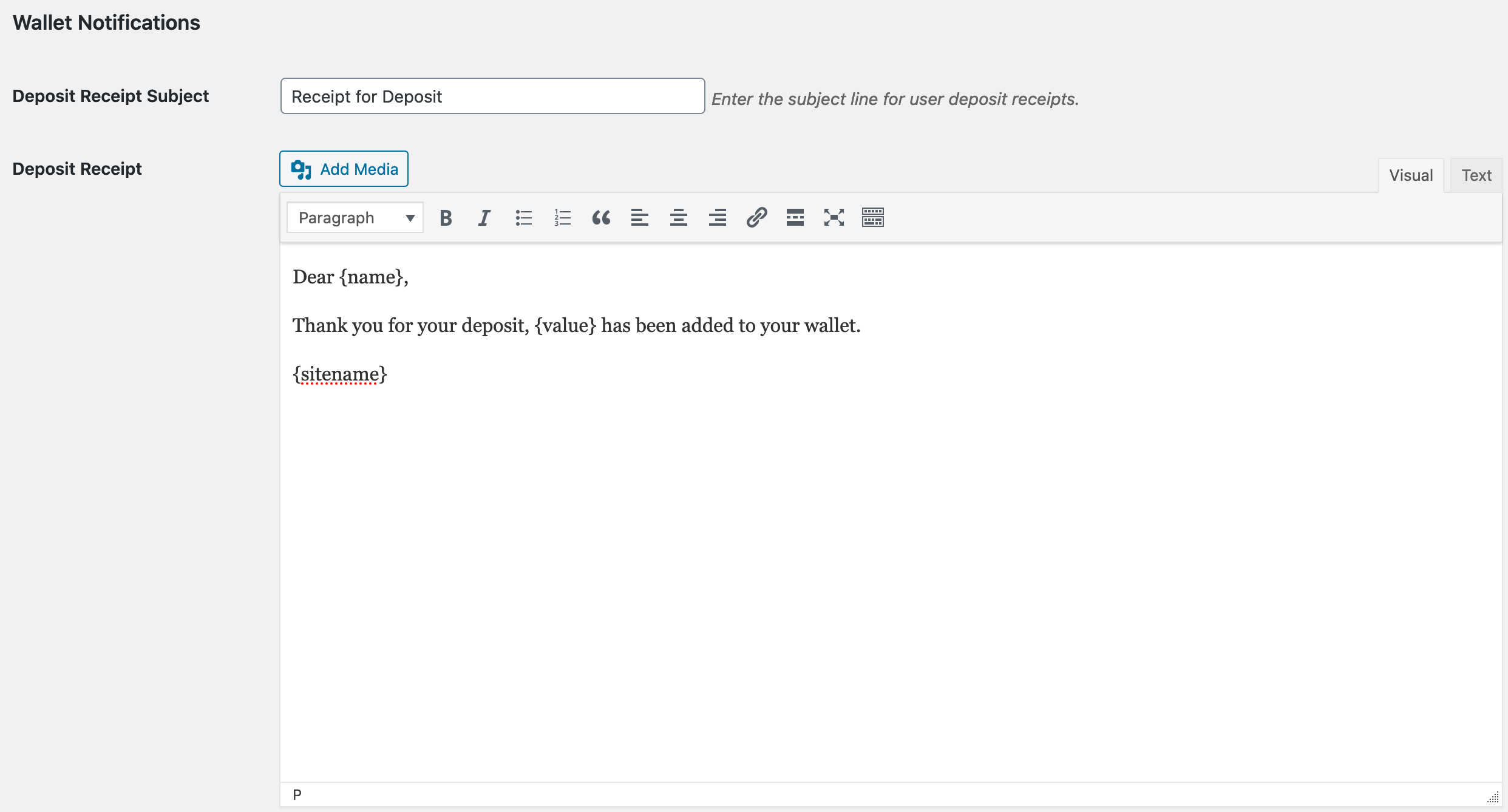Enter fullscreen distraction-free mode
This screenshot has height=812, width=1508.
point(834,218)
